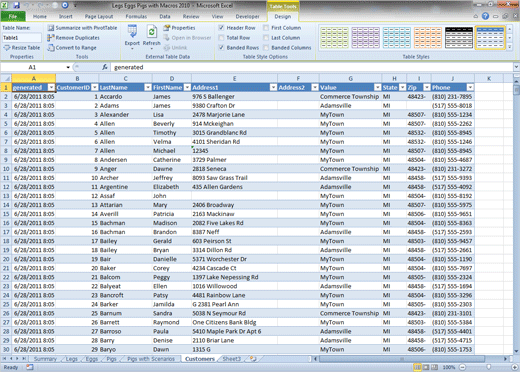Image resolution: width=520 pixels, height=372 pixels.
Task: Open the generated column filter dropdown
Action: pyautogui.click(x=51, y=87)
